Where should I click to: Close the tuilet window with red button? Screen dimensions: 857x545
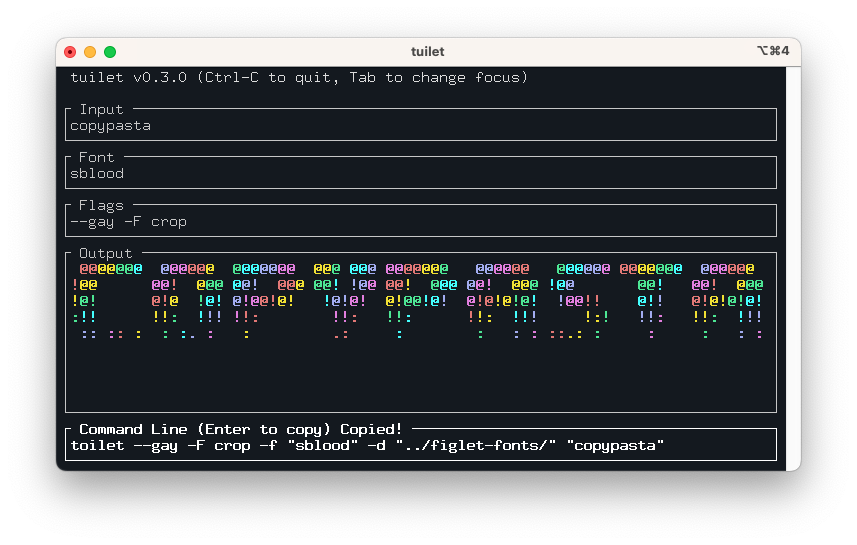(70, 52)
